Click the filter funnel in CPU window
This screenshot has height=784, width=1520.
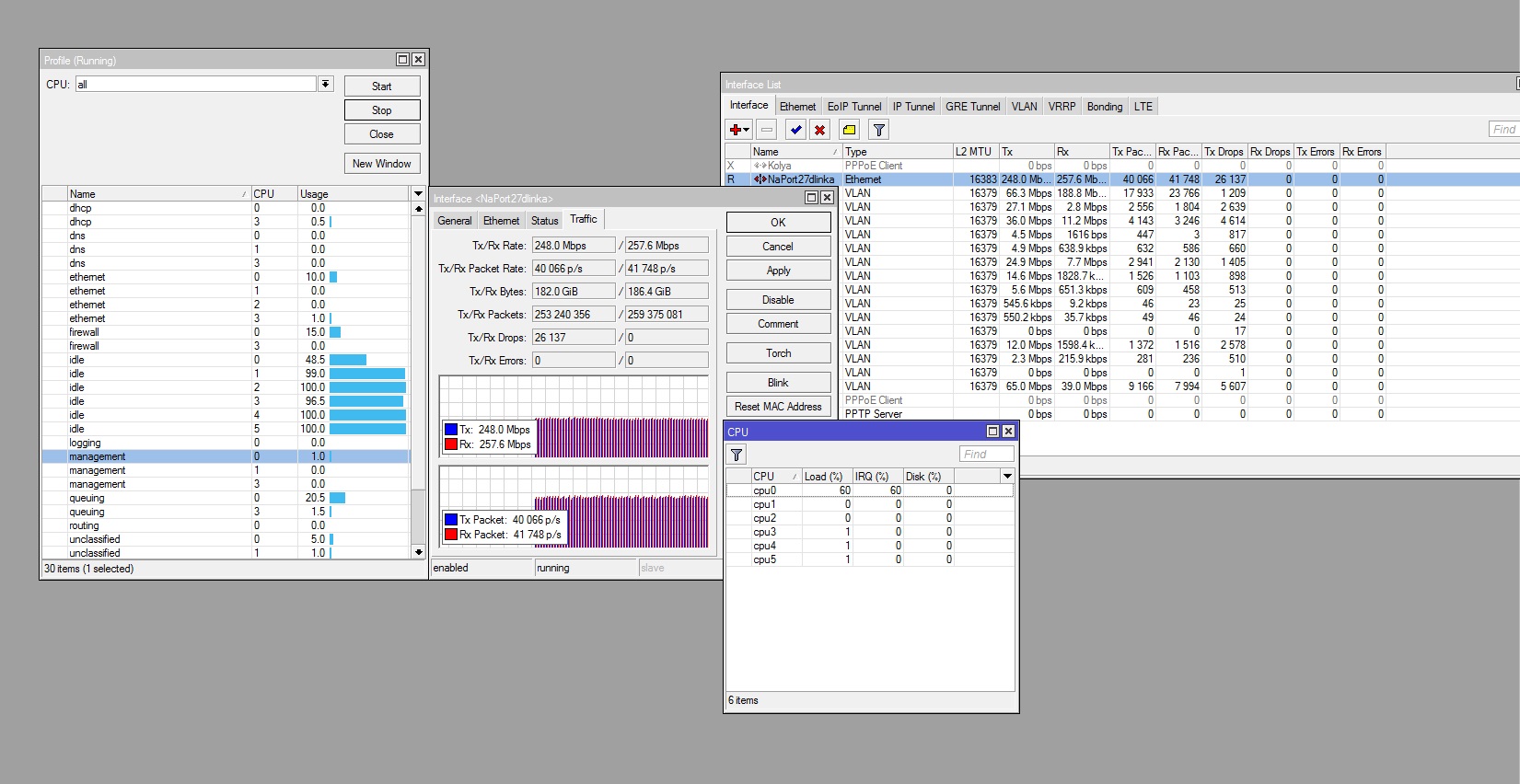[737, 455]
